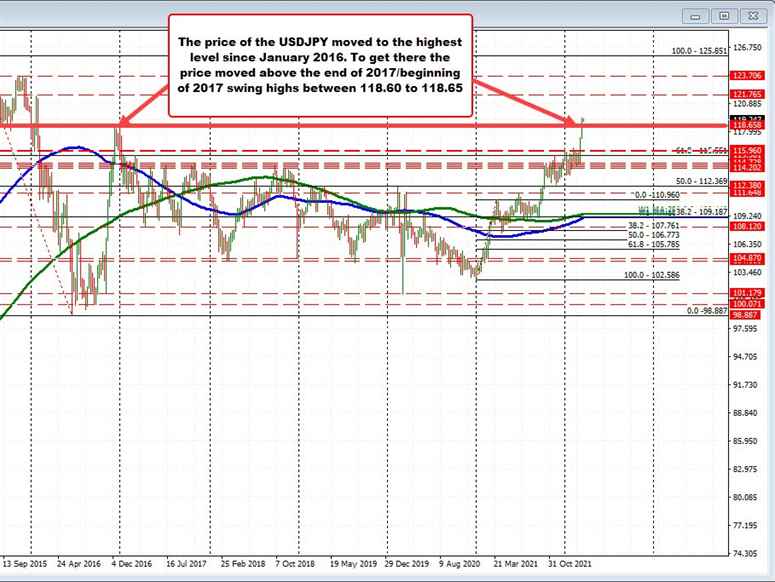Click the 82.975 axis price label
Viewport: 775px width, 582px height.
[x=747, y=469]
